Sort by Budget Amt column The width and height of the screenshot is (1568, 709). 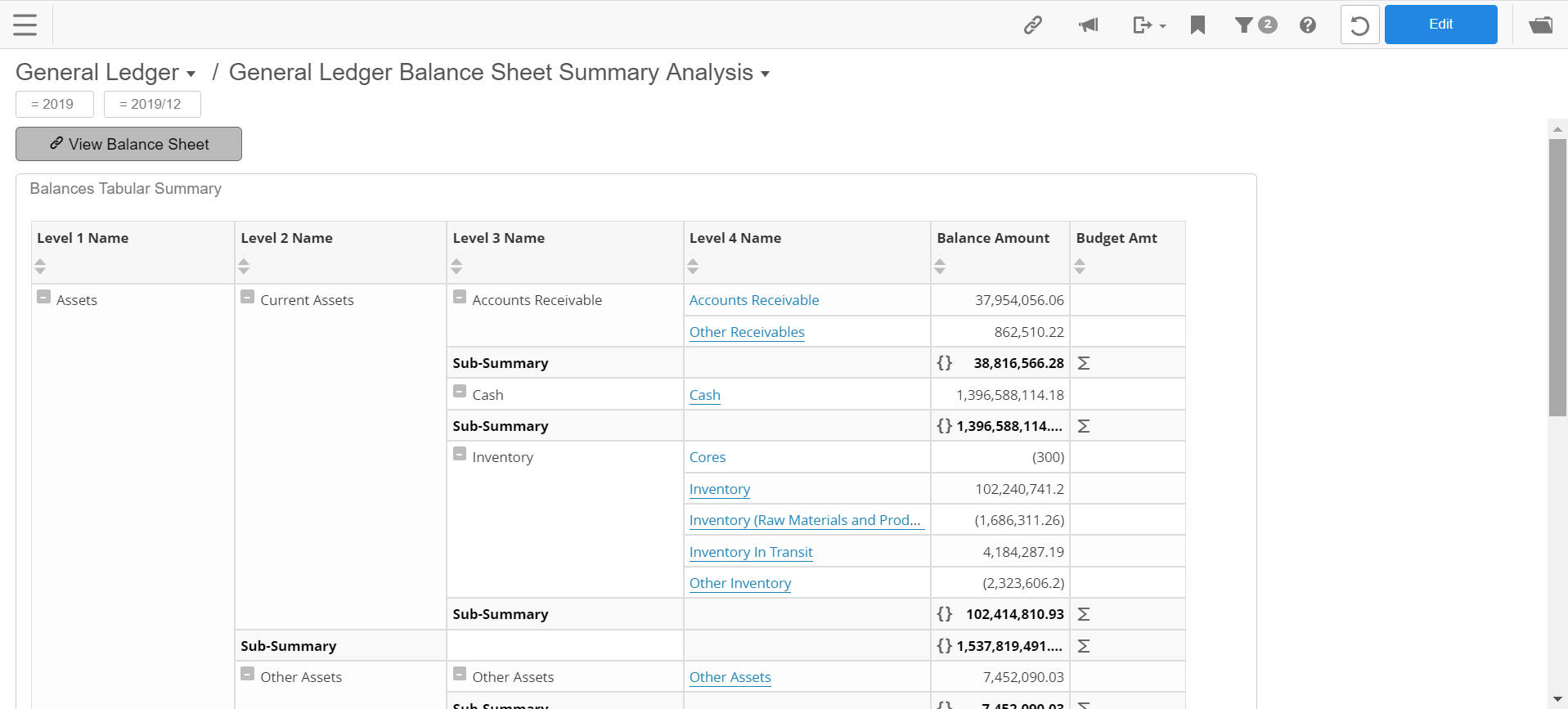1080,266
